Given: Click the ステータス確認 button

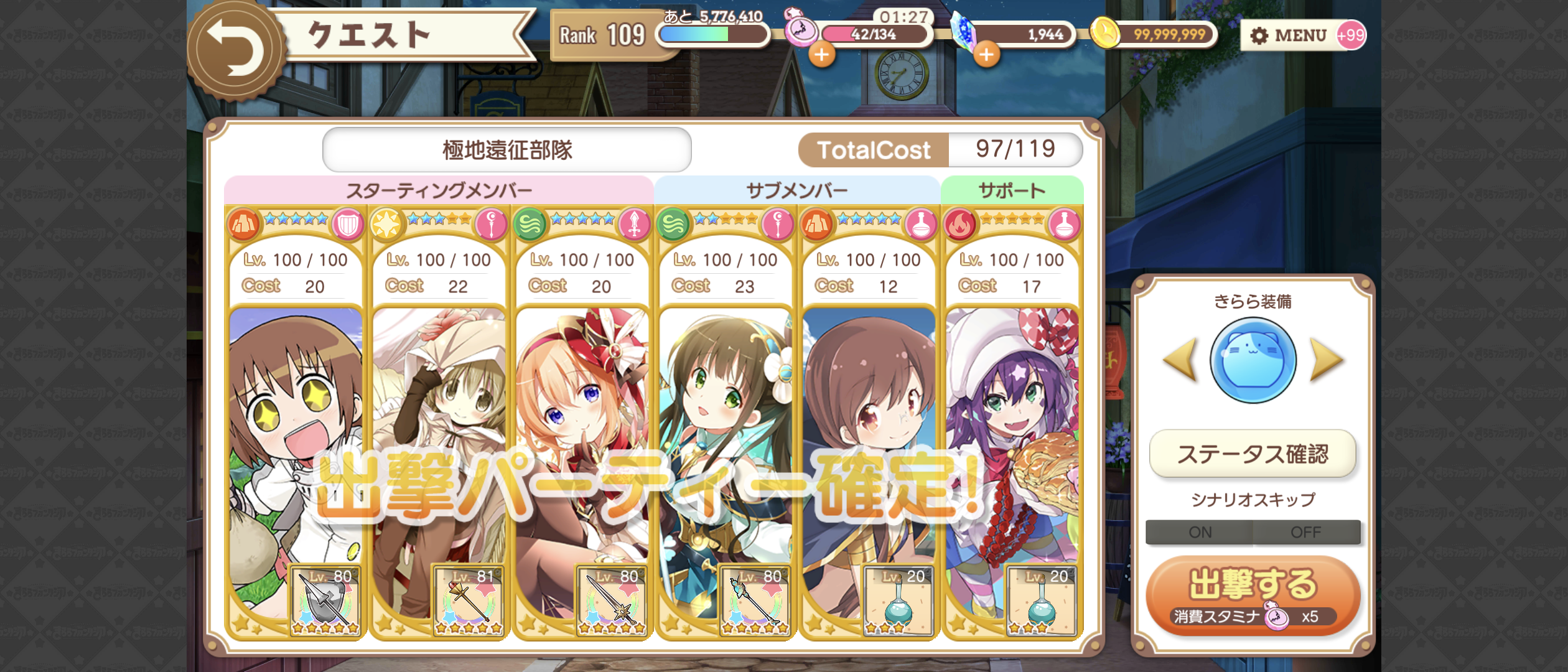Looking at the screenshot, I should point(1253,454).
